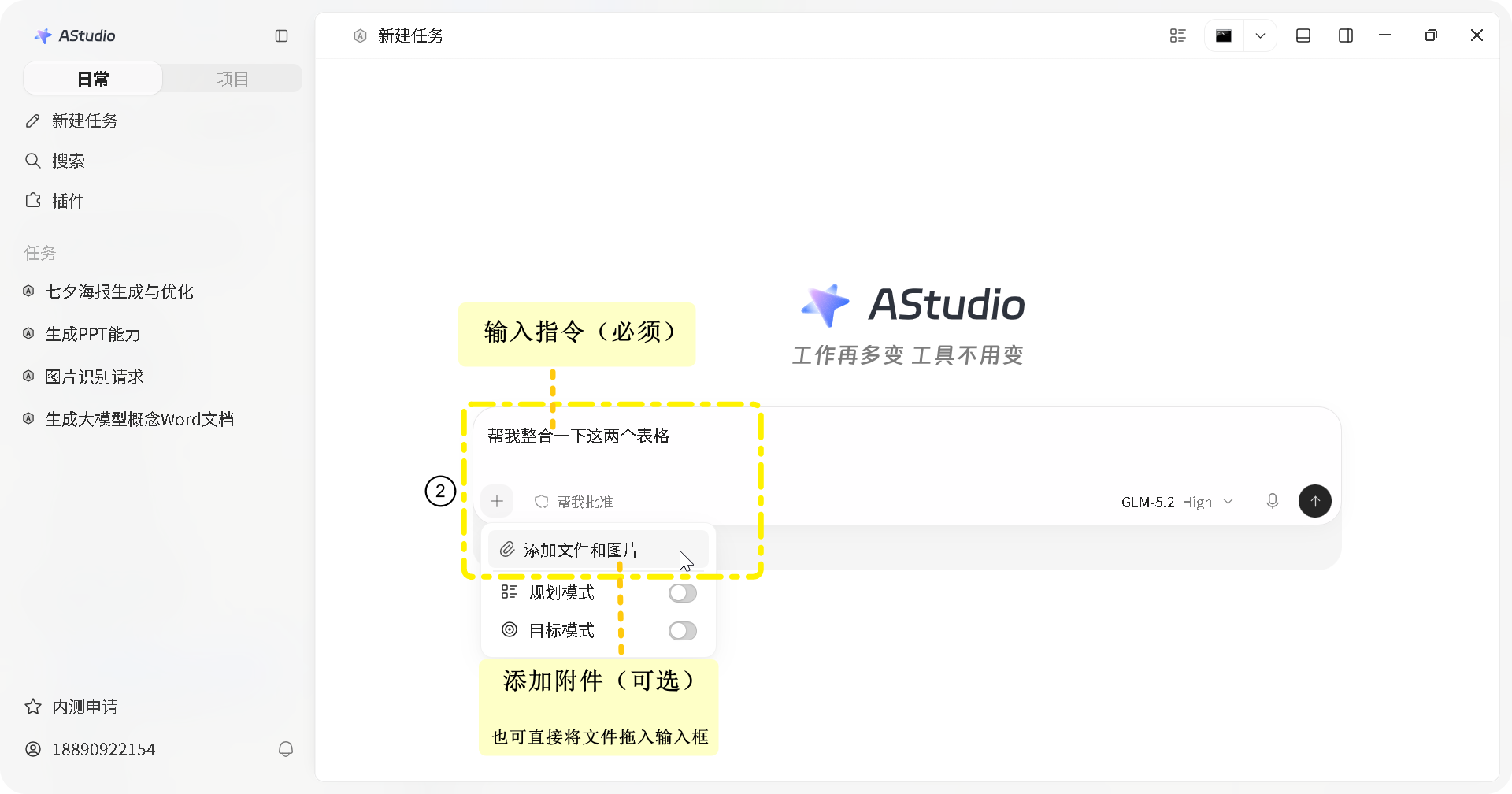Toggle the 目标模式 switch
Image resolution: width=1512 pixels, height=794 pixels.
click(x=683, y=631)
